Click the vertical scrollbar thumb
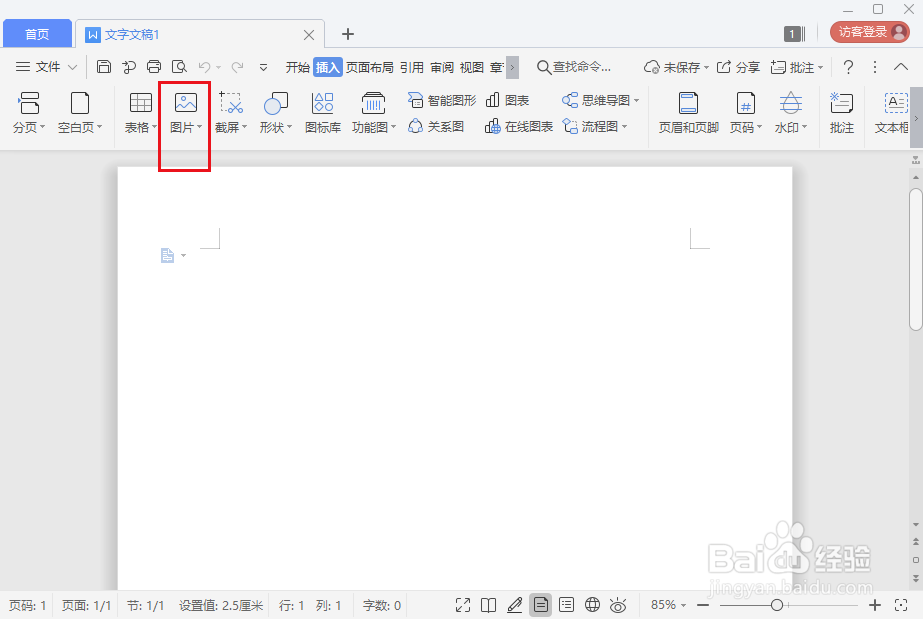Viewport: 923px width, 619px height. pos(915,259)
